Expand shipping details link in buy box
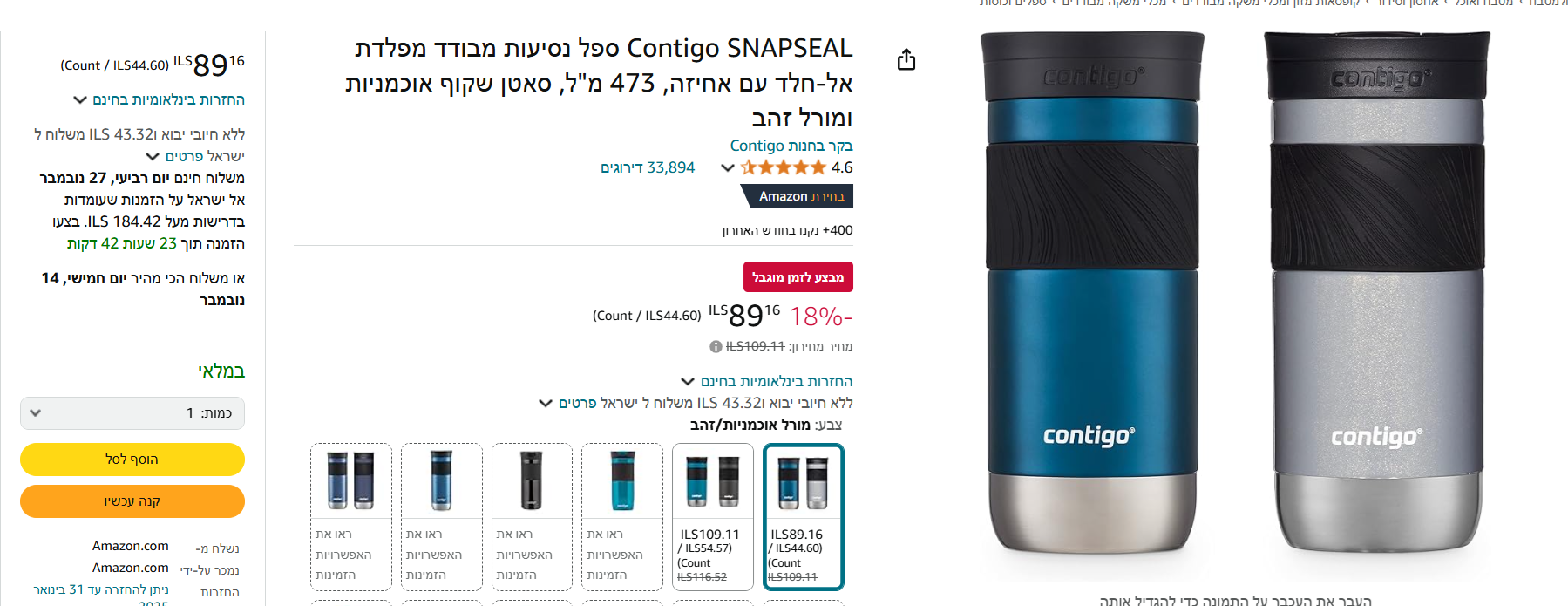The height and width of the screenshot is (606, 1568). (195, 156)
